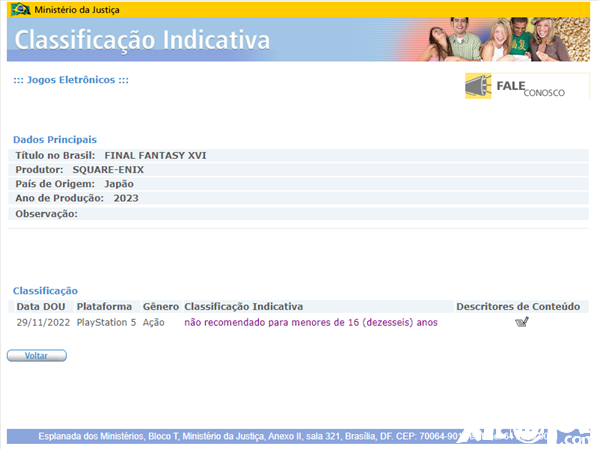Click the Plataforma column header
This screenshot has height=449, width=599.
tap(104, 306)
